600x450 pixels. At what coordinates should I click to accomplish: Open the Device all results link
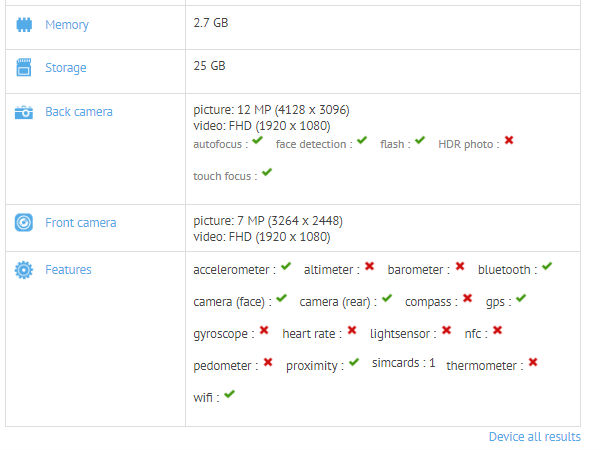tap(535, 437)
